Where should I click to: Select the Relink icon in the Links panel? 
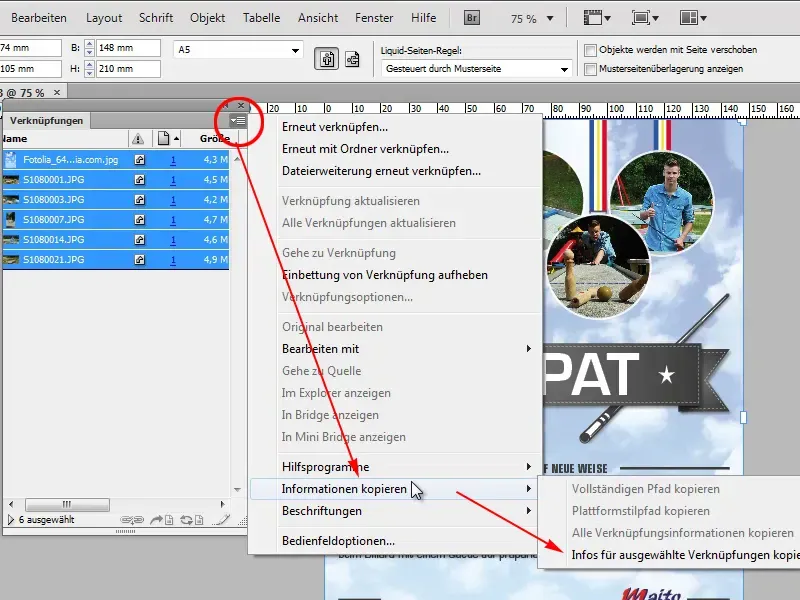(x=135, y=519)
